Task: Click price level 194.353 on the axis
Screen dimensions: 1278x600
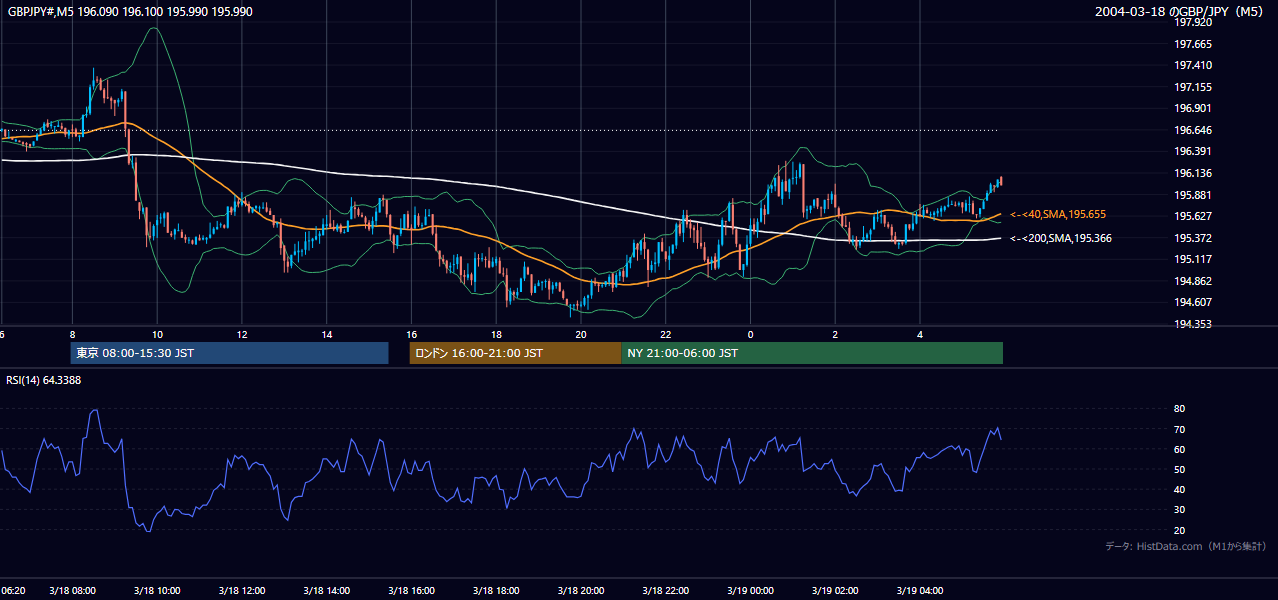Action: 1193,324
